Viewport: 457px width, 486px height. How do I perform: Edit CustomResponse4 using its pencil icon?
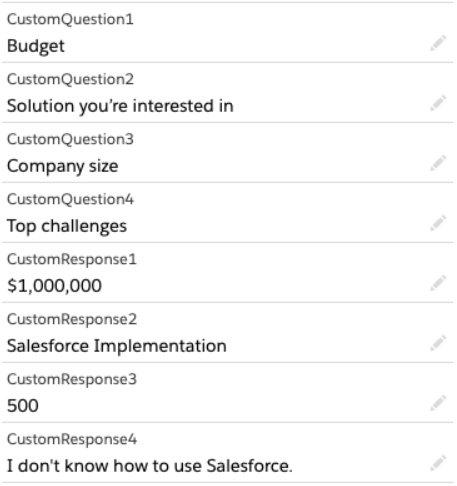(x=438, y=464)
